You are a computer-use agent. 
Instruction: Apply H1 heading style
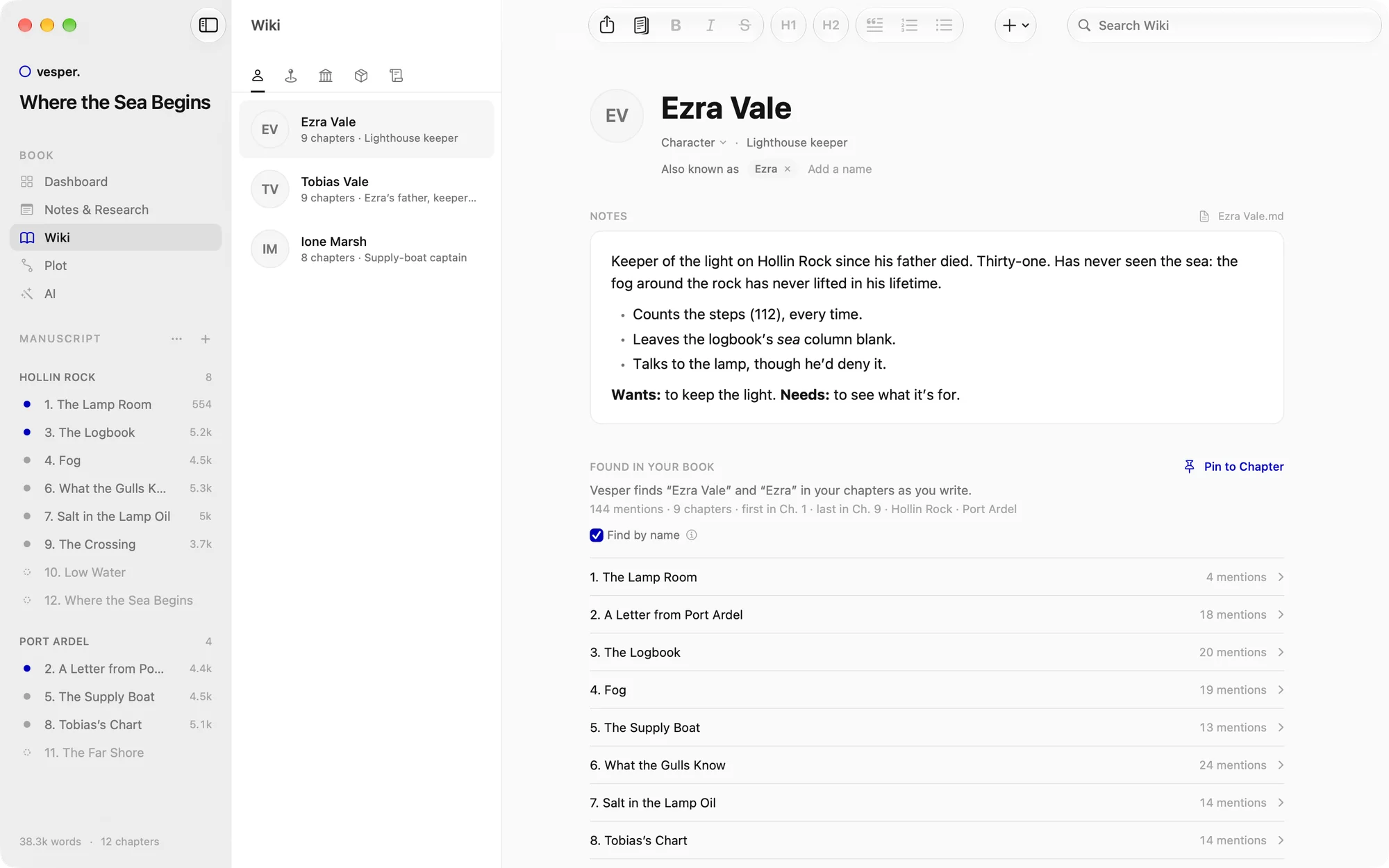[788, 25]
